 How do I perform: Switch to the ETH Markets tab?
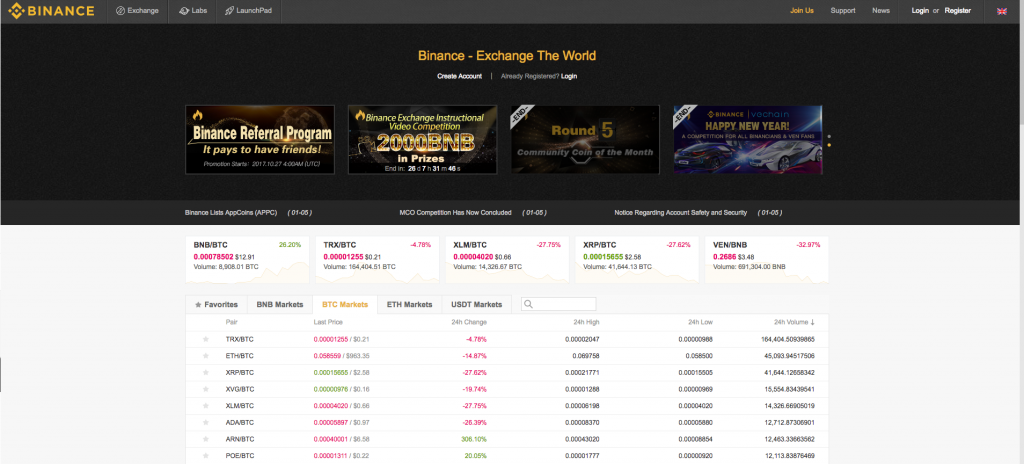(x=409, y=304)
